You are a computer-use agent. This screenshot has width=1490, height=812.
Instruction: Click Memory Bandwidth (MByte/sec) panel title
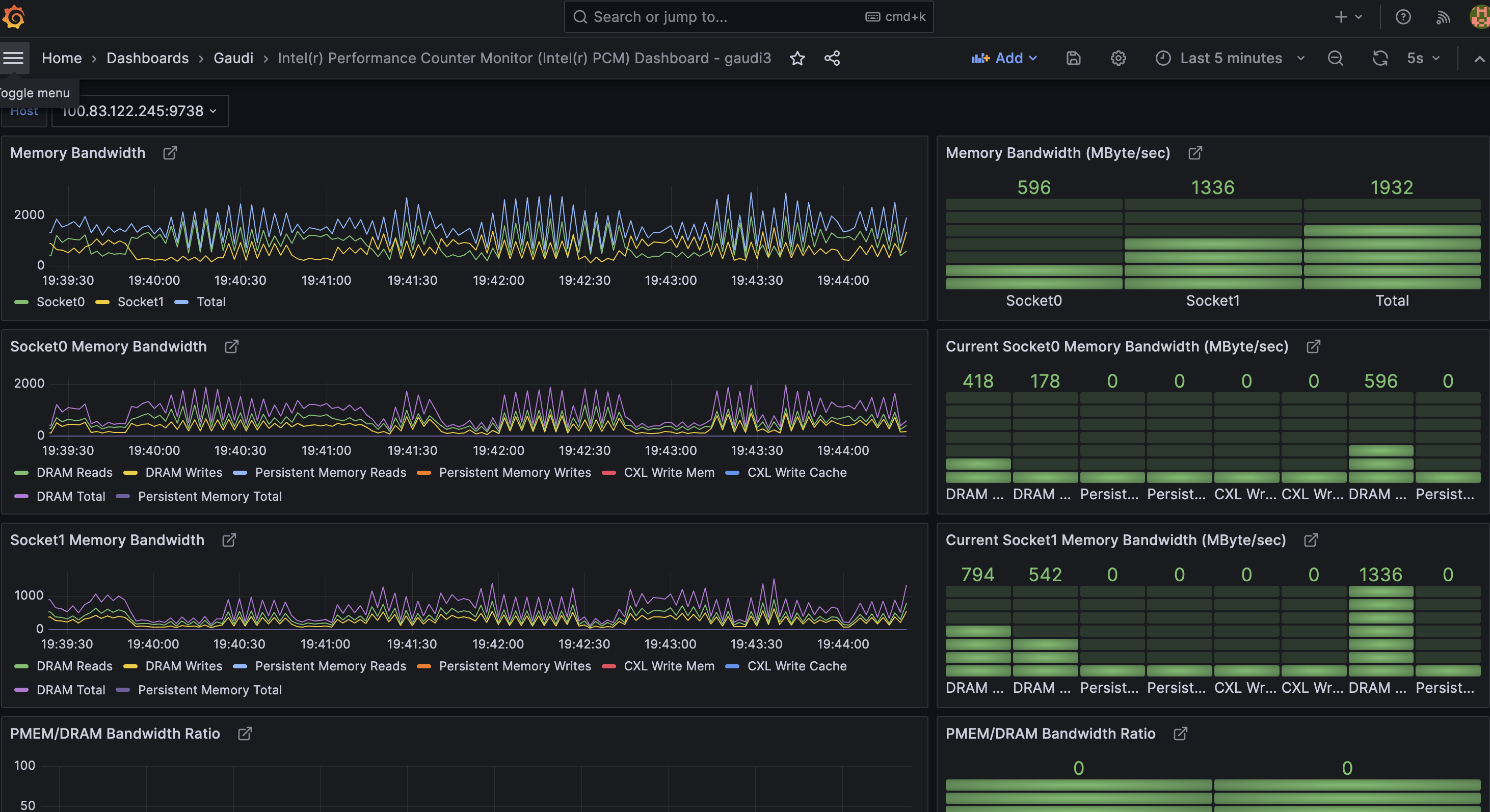coord(1057,153)
